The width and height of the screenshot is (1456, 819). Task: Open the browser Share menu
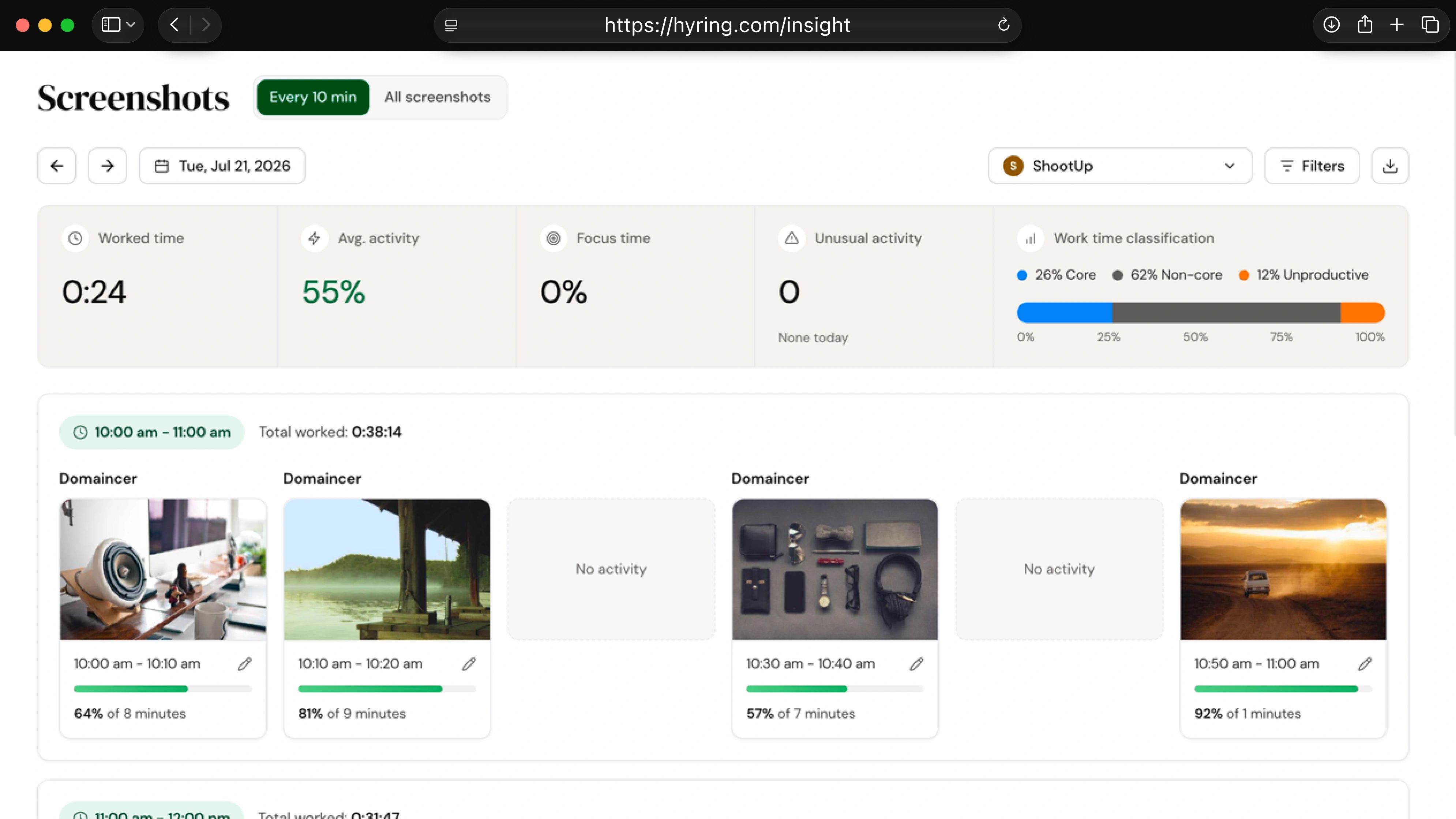pos(1365,24)
